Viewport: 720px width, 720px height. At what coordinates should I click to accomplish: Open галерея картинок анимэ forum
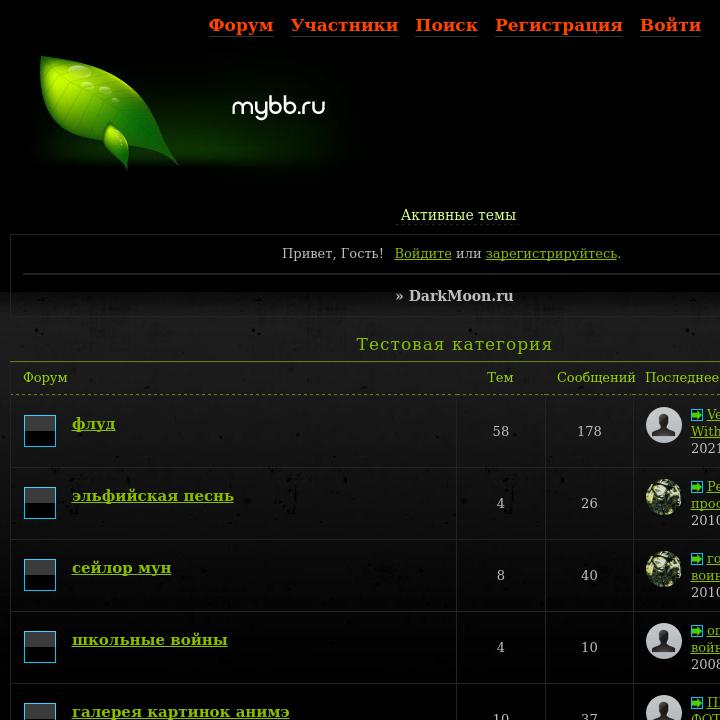pos(180,712)
